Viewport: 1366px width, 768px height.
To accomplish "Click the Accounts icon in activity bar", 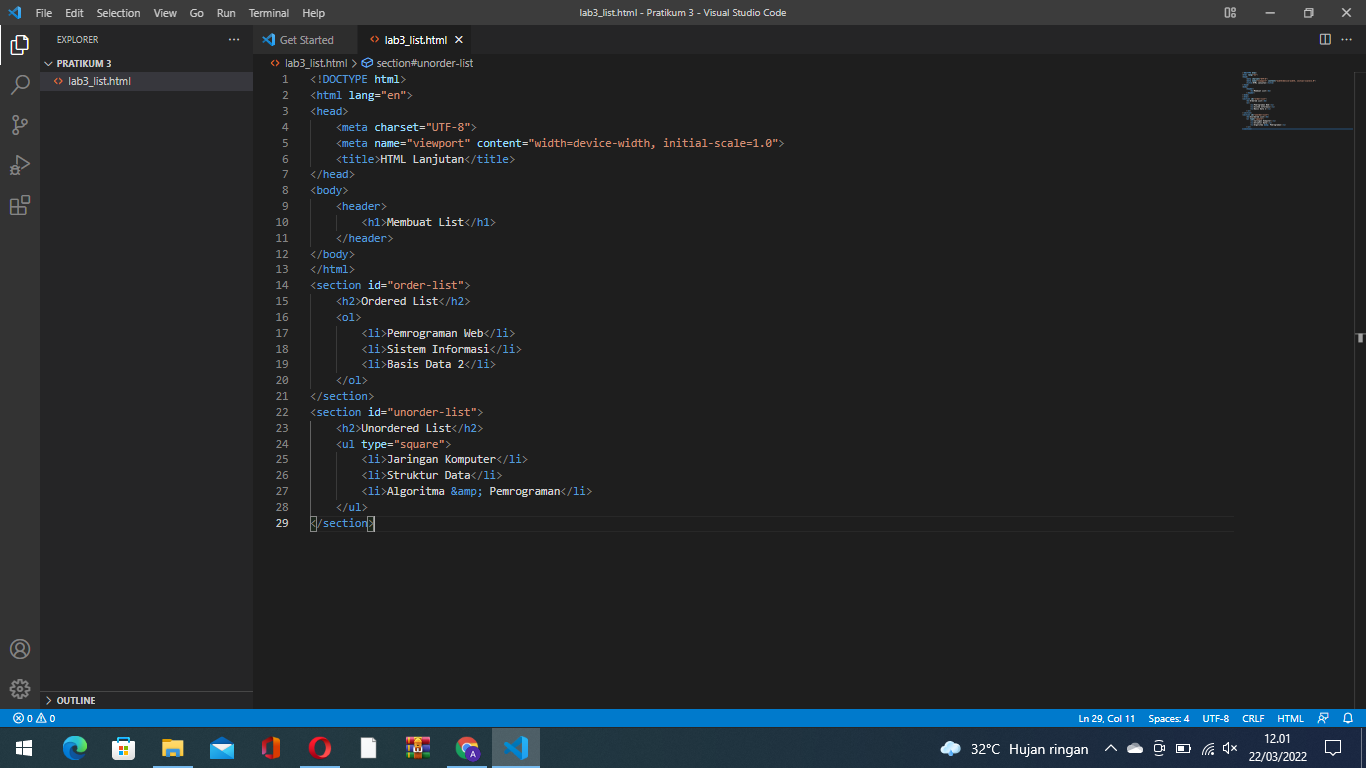I will tap(20, 648).
